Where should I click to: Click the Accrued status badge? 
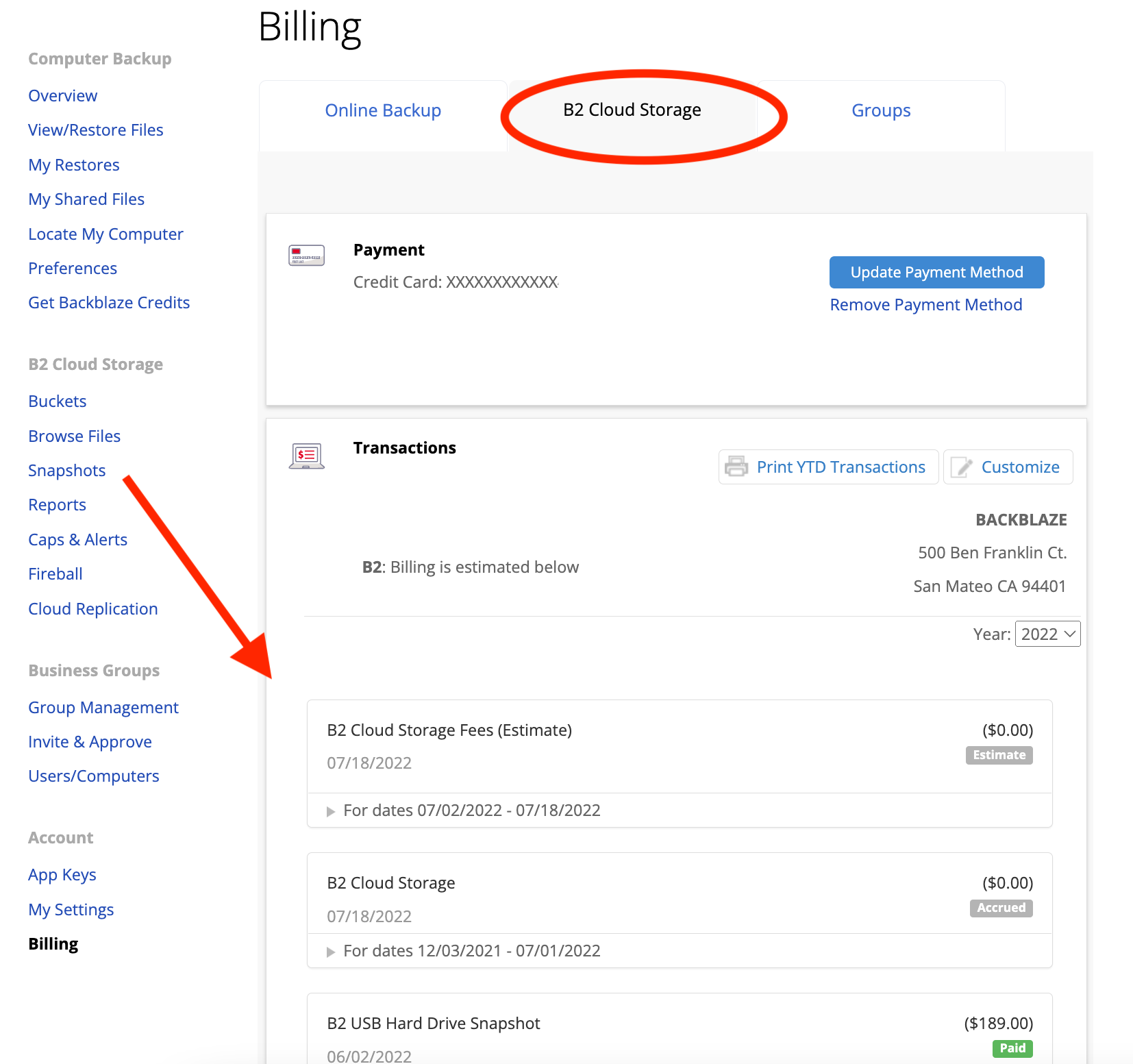[x=1001, y=908]
